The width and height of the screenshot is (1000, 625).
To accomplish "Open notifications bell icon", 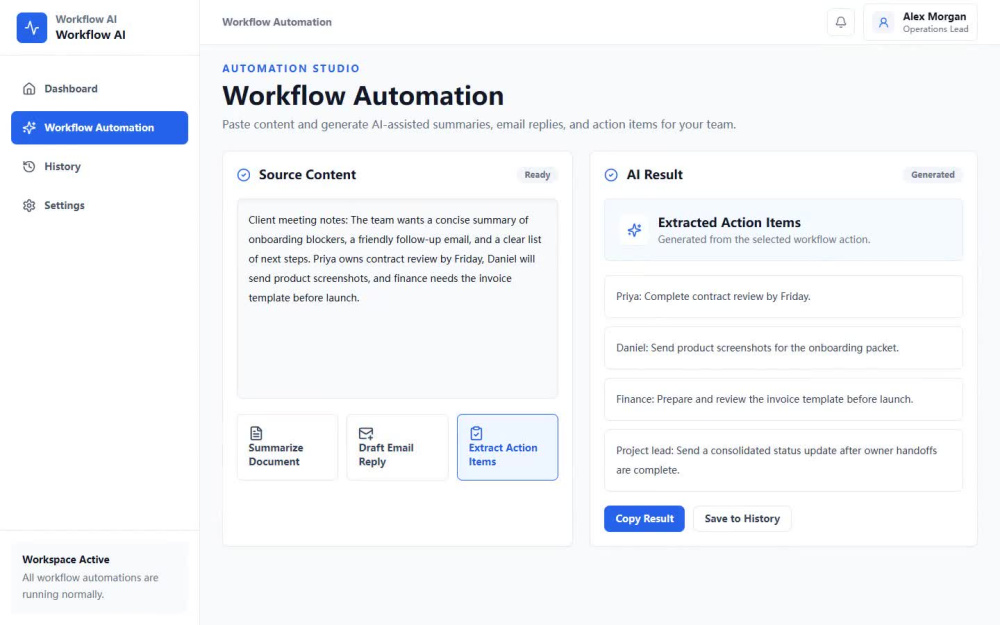I will tap(841, 22).
